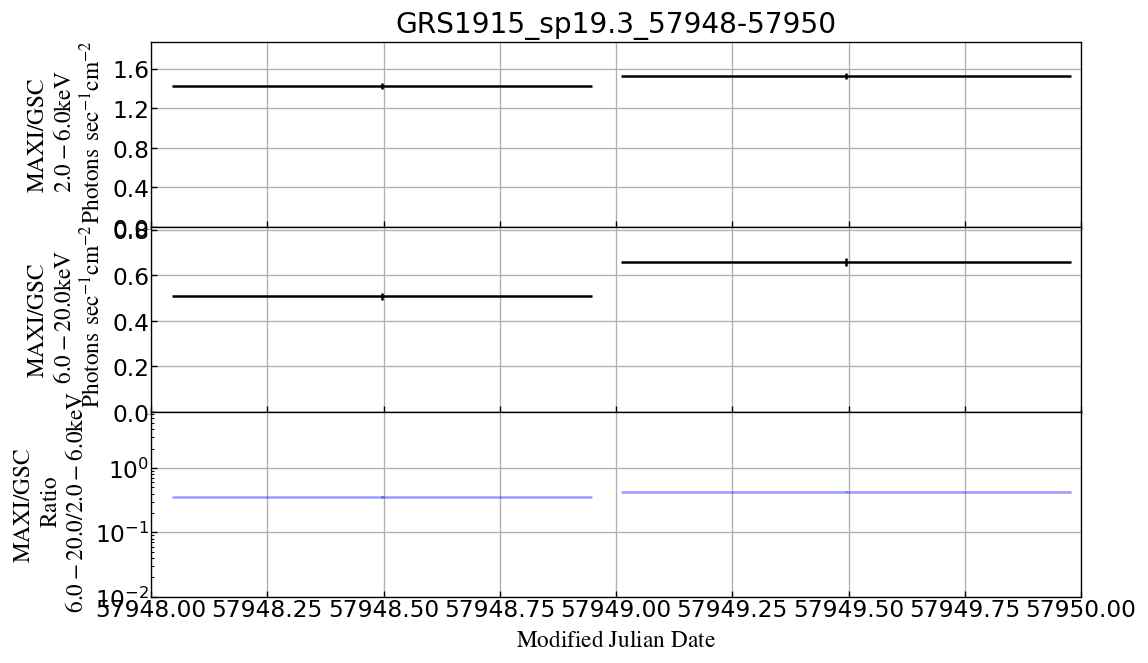The height and width of the screenshot is (663, 1148).
Task: Click the 0.6 tick in middle panel
Action: coord(131,277)
